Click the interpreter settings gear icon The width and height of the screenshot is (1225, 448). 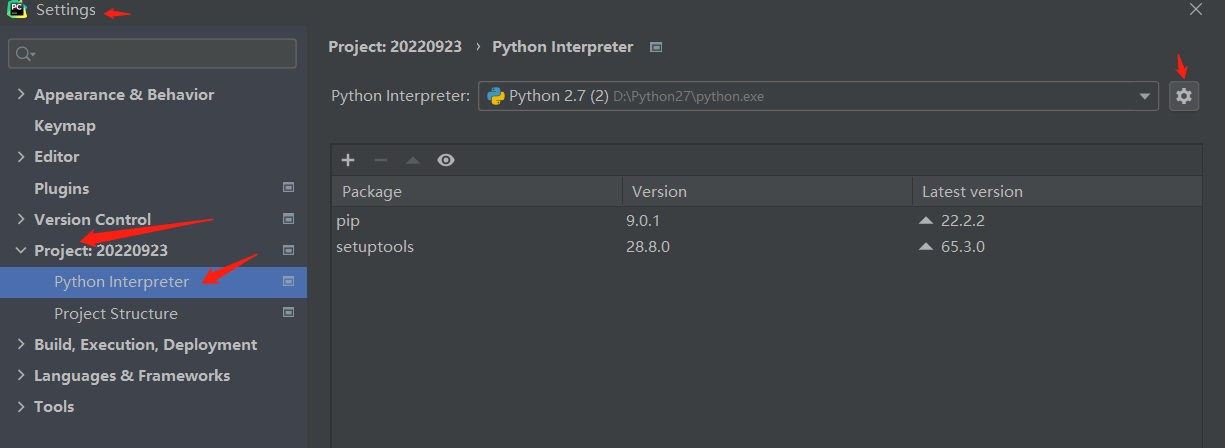coord(1184,96)
